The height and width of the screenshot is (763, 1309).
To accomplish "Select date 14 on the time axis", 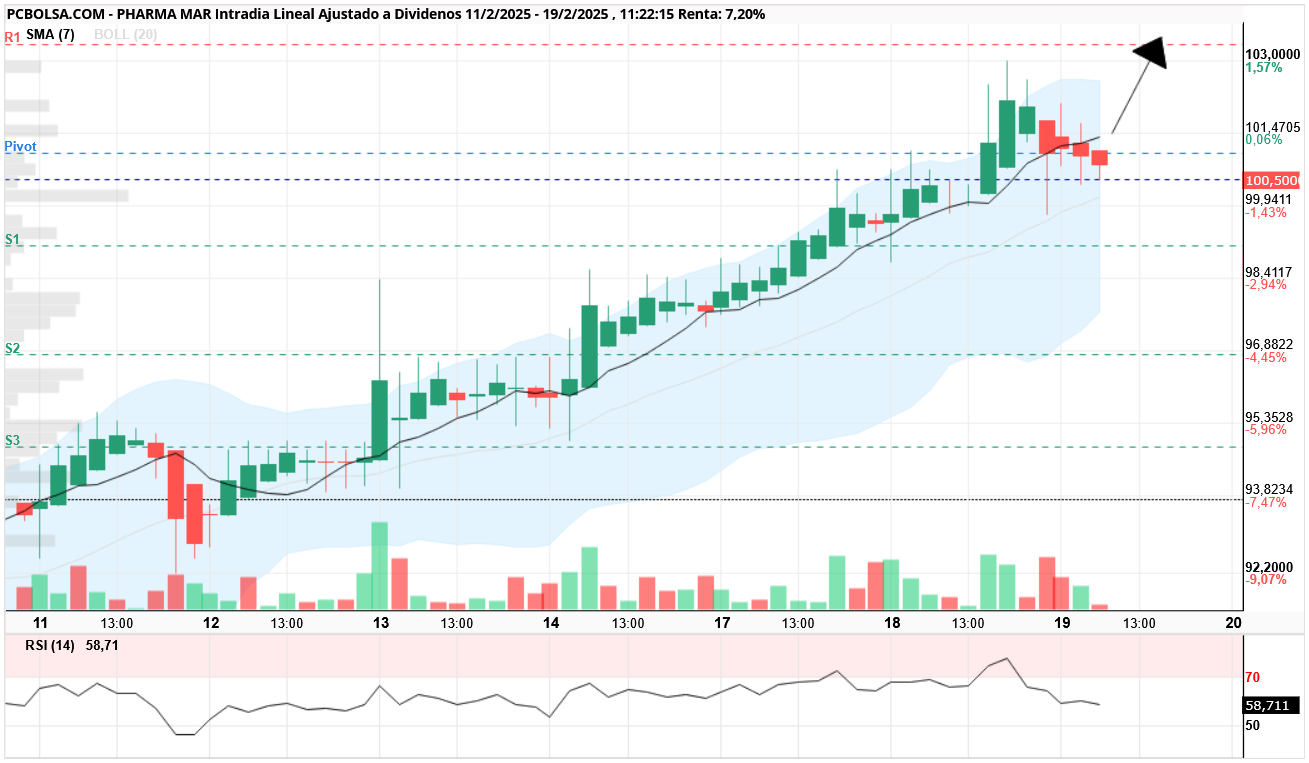I will tap(551, 622).
